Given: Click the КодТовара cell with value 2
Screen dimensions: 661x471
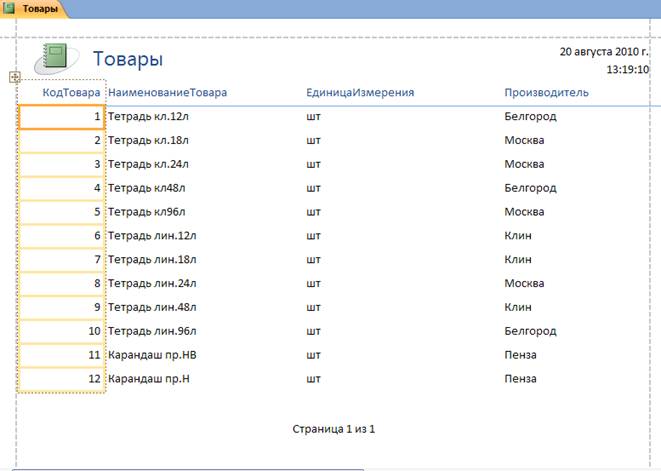Looking at the screenshot, I should click(x=62, y=140).
